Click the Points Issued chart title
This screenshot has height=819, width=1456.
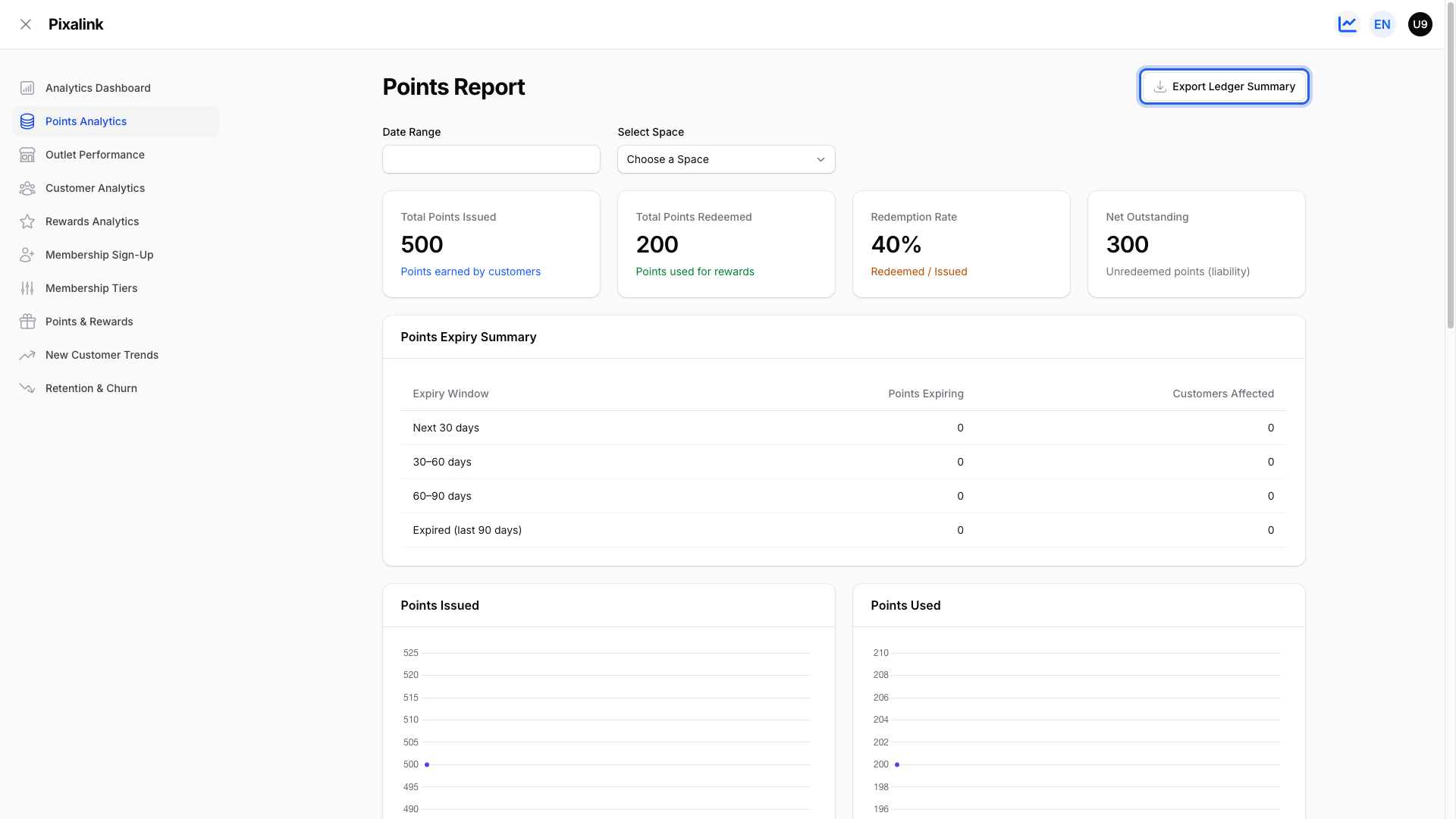pyautogui.click(x=440, y=605)
